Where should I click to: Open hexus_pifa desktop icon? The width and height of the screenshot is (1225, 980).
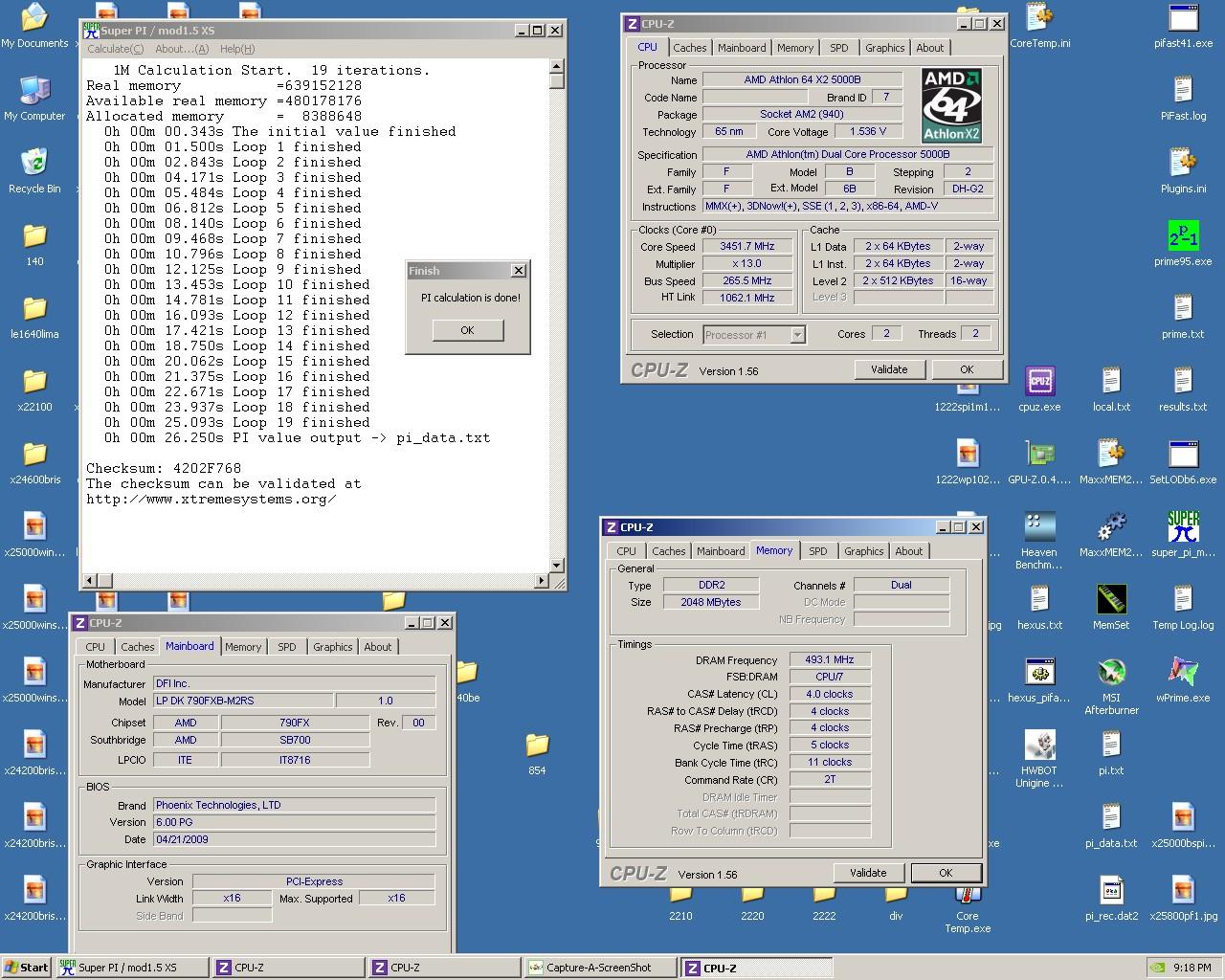(1039, 679)
